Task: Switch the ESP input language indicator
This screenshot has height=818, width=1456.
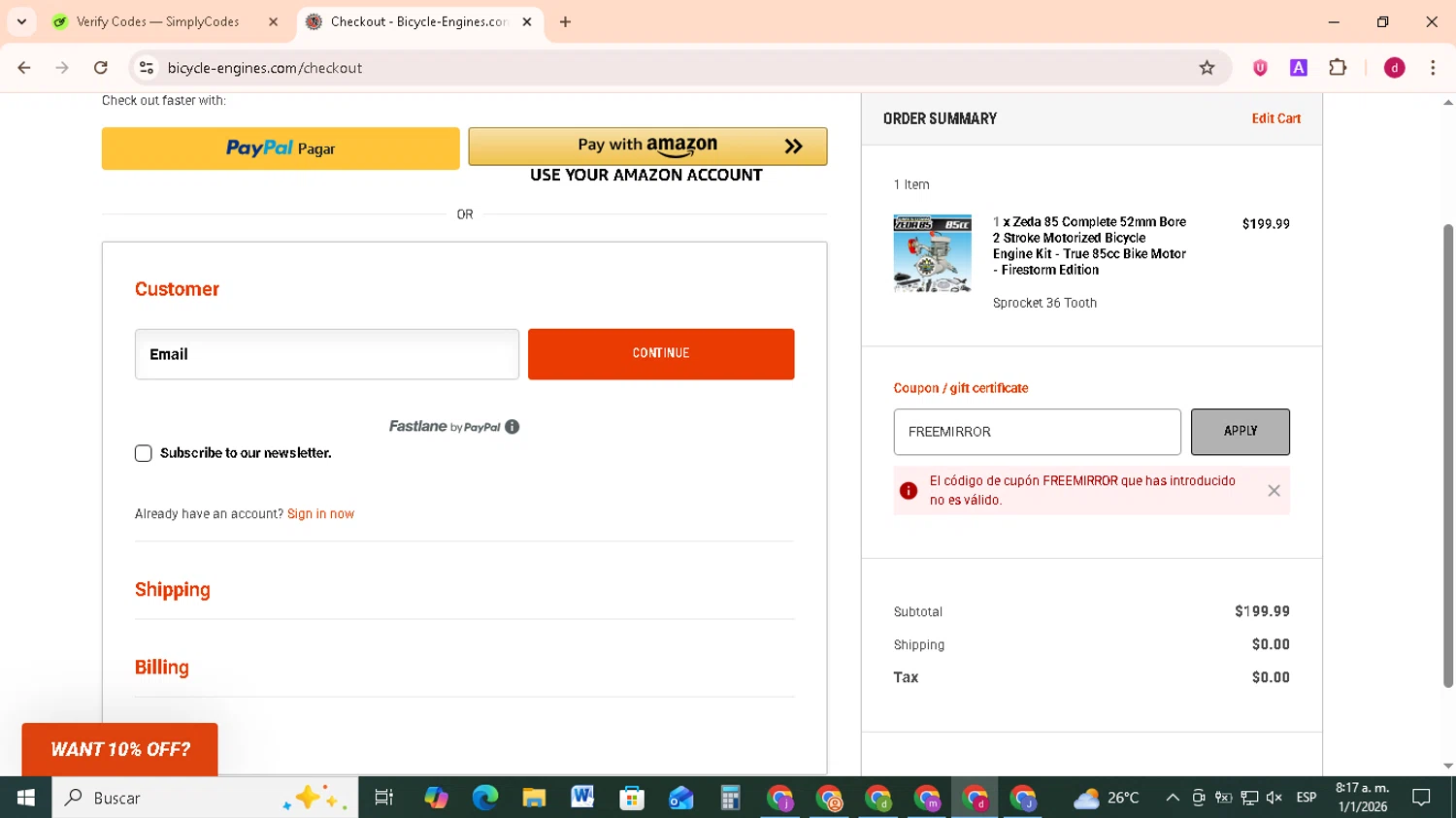Action: [x=1307, y=798]
